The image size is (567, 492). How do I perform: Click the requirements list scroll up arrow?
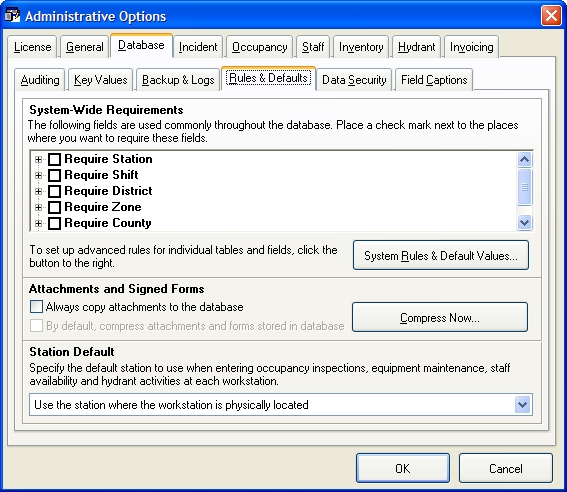pos(525,159)
